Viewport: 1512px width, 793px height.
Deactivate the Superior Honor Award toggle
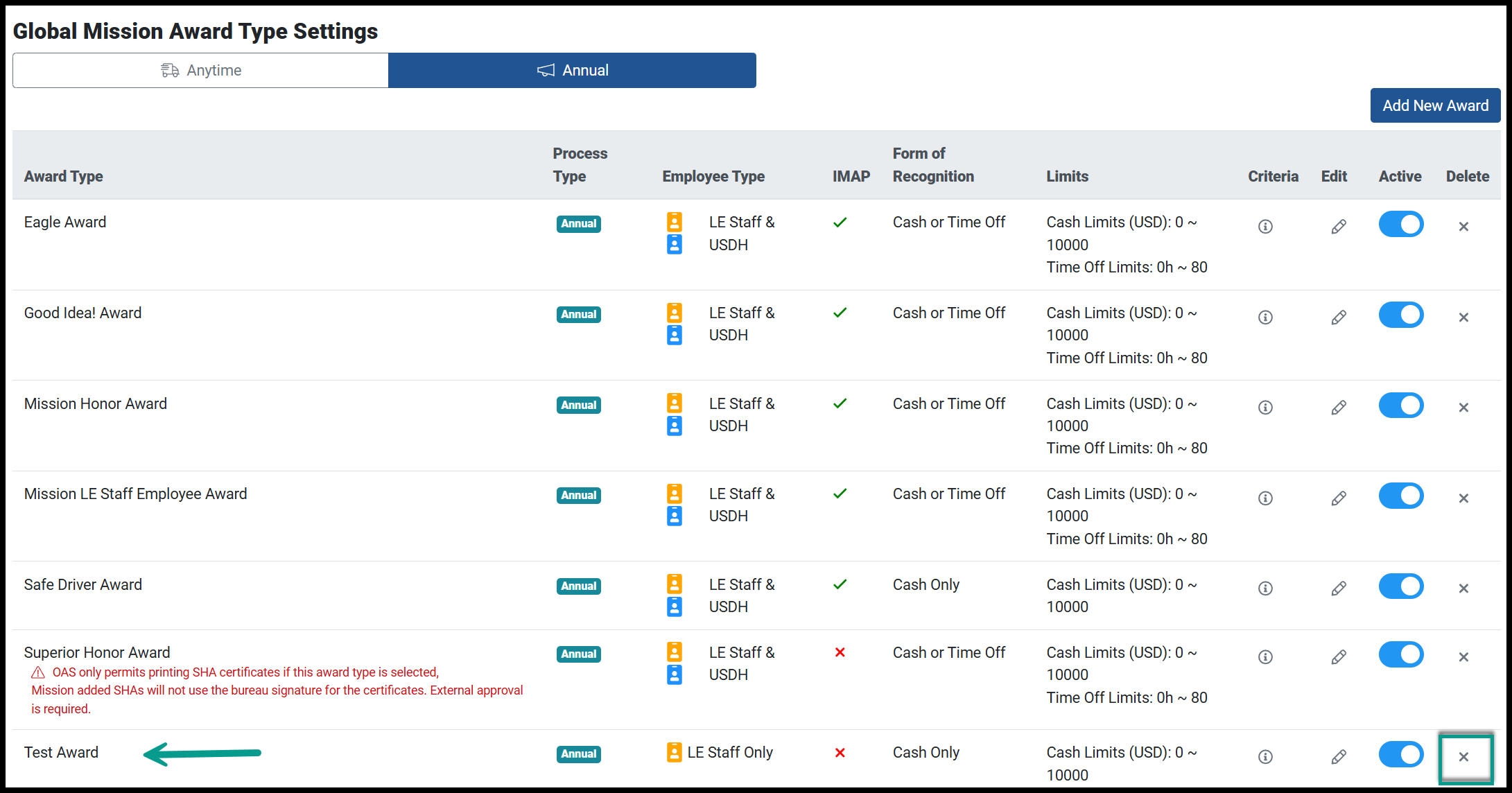coord(1401,654)
